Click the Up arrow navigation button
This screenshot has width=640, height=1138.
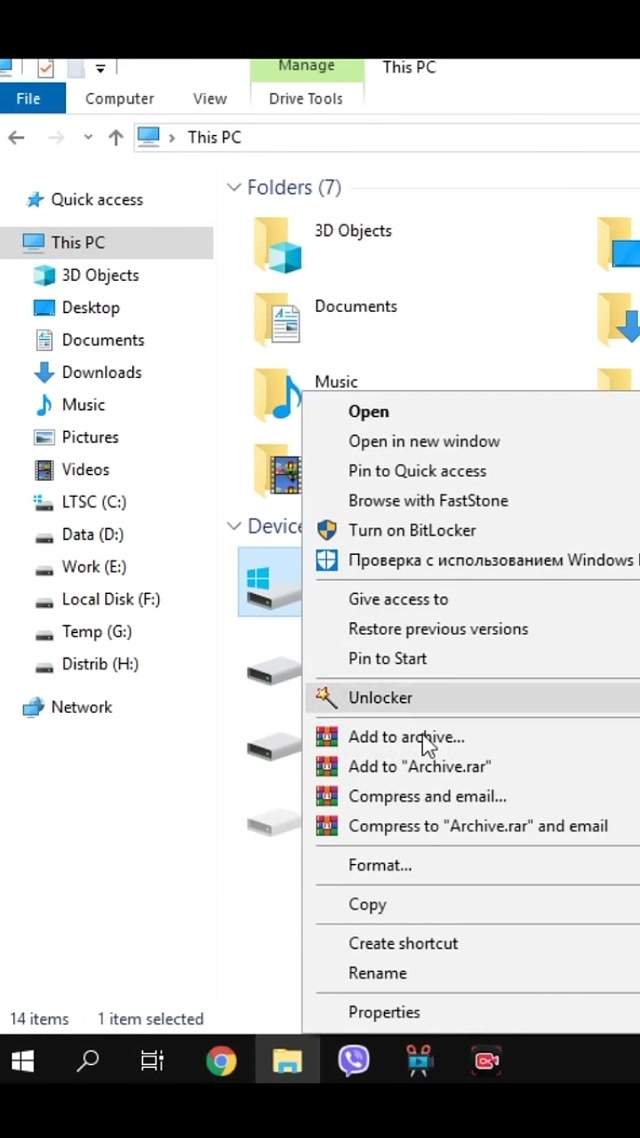pos(116,138)
